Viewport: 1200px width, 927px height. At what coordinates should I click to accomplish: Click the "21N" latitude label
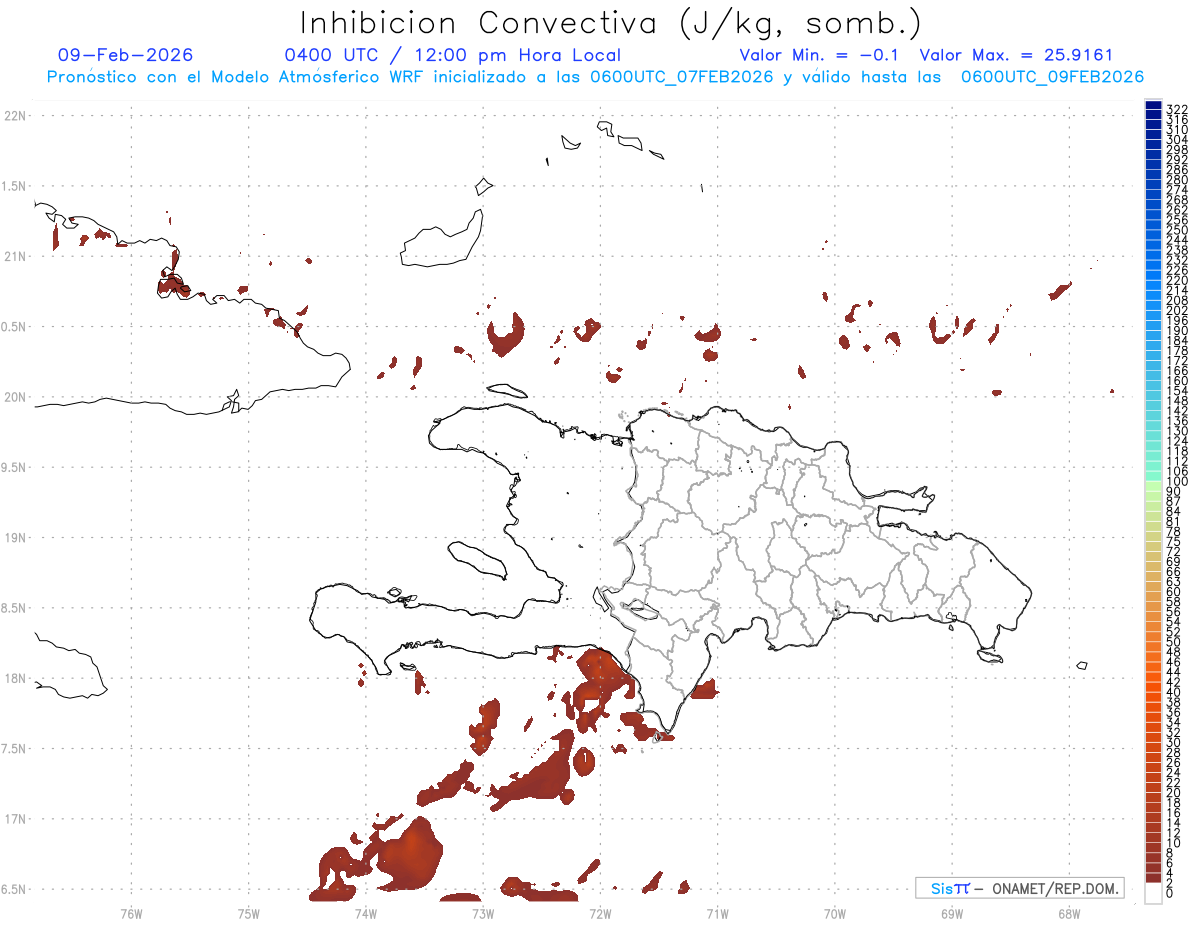[14, 257]
